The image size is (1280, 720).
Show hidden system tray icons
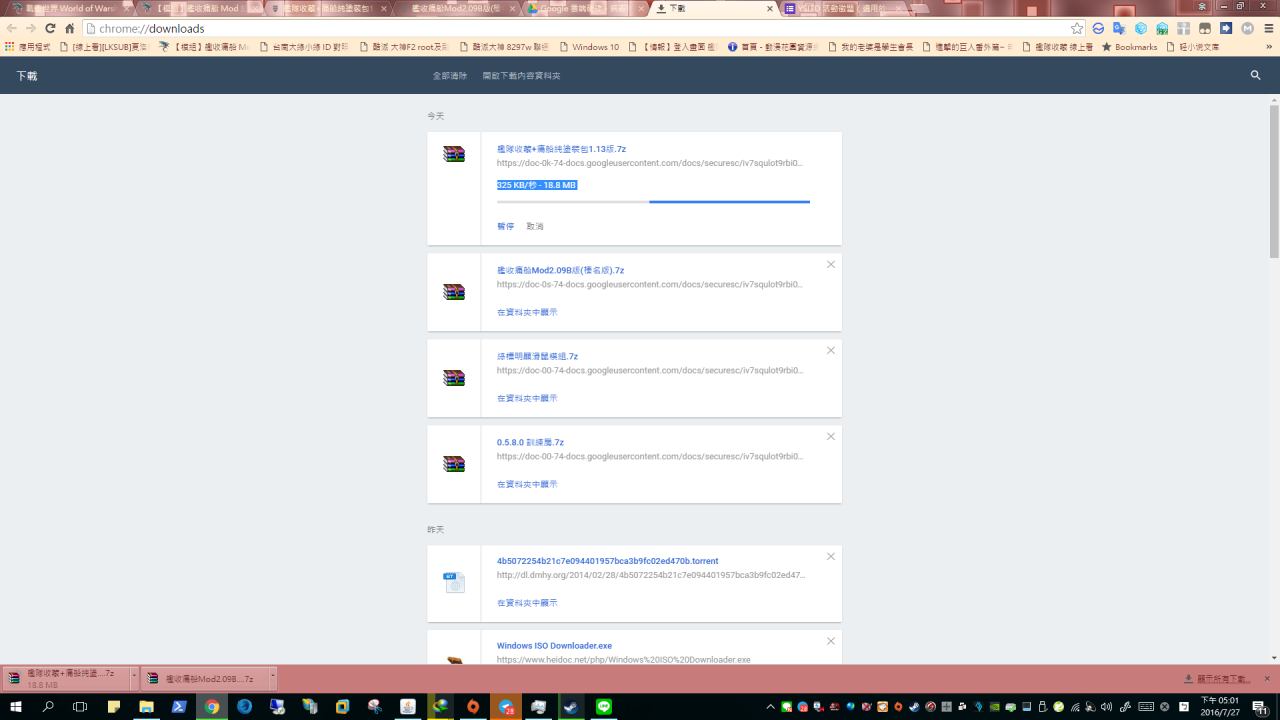pos(769,707)
